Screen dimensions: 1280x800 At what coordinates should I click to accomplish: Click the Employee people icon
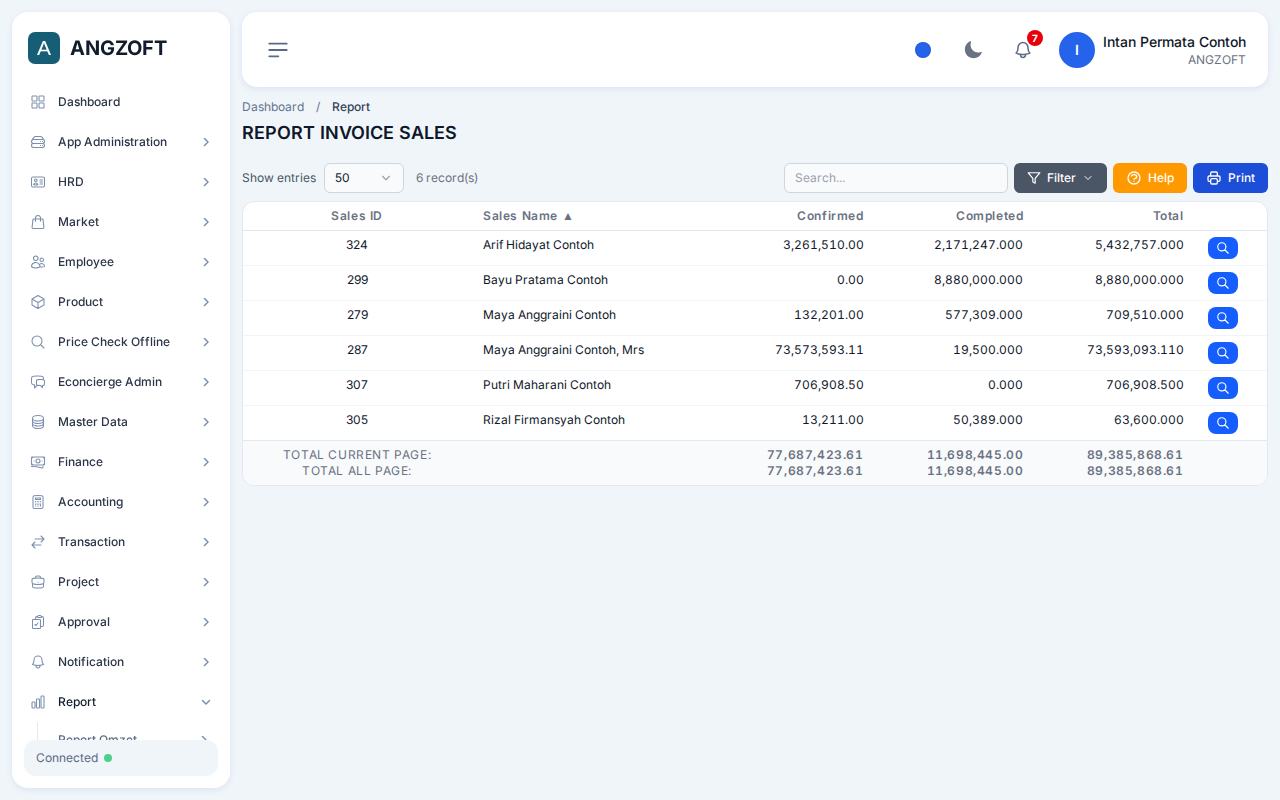click(38, 262)
